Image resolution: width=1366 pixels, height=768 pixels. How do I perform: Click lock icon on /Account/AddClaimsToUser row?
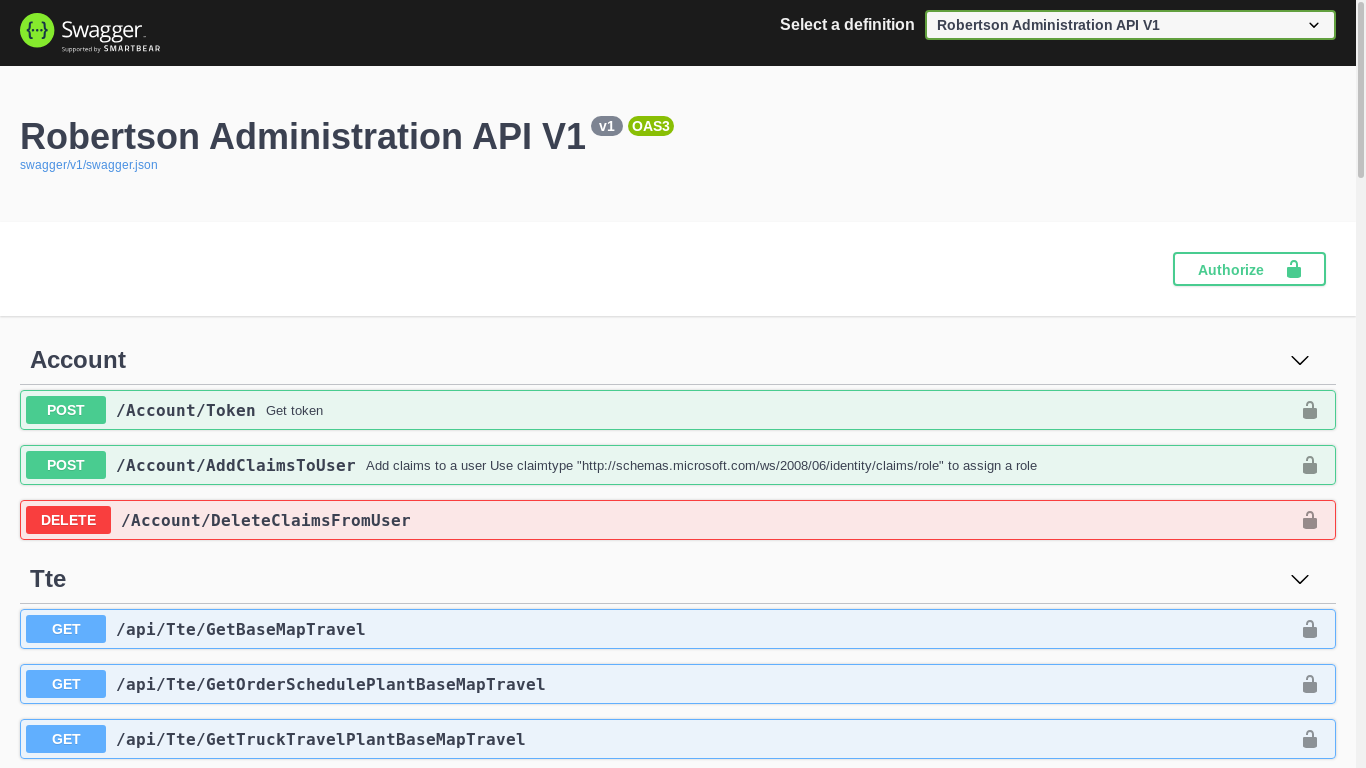1310,465
